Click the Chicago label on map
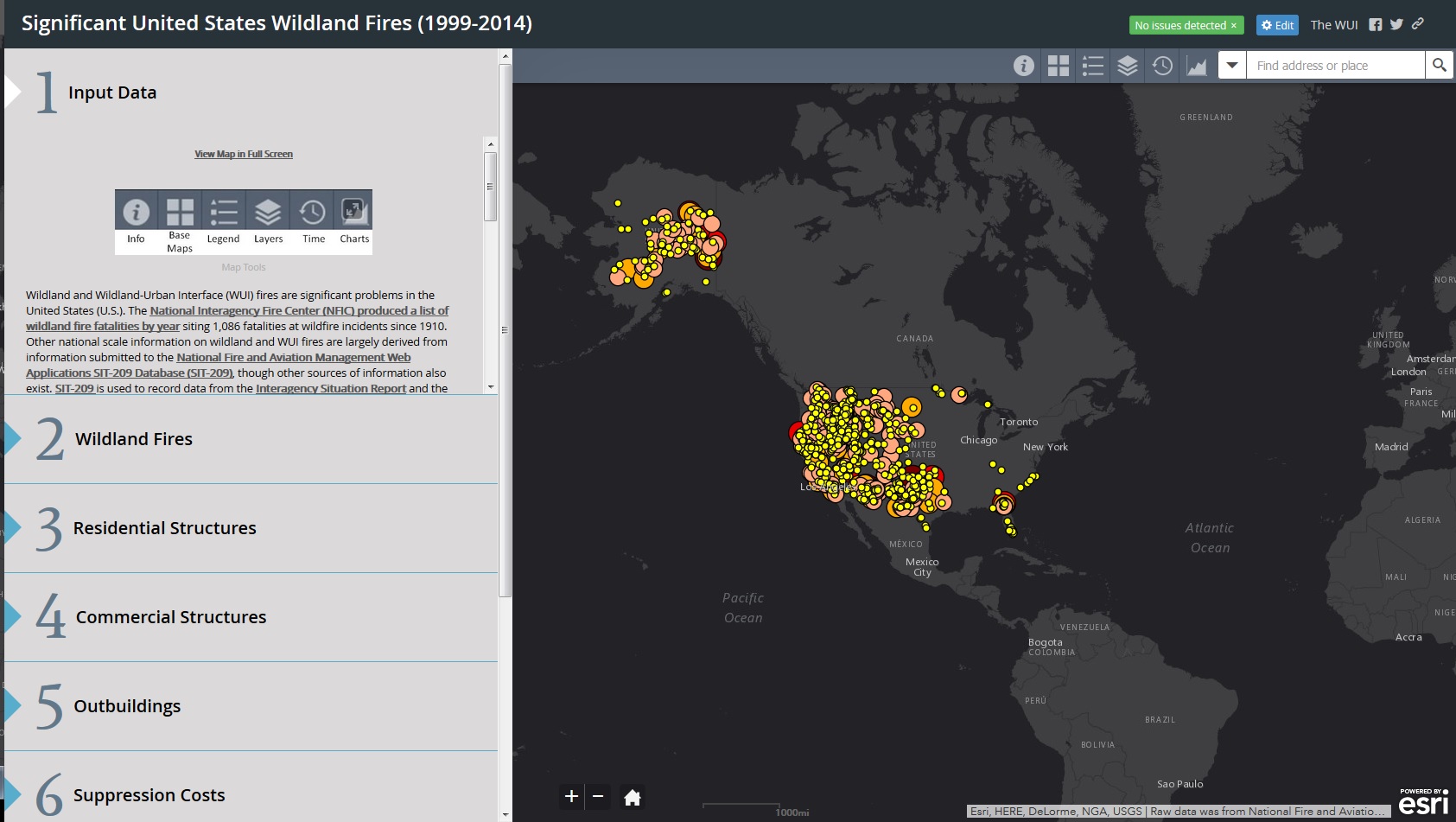 [x=978, y=440]
